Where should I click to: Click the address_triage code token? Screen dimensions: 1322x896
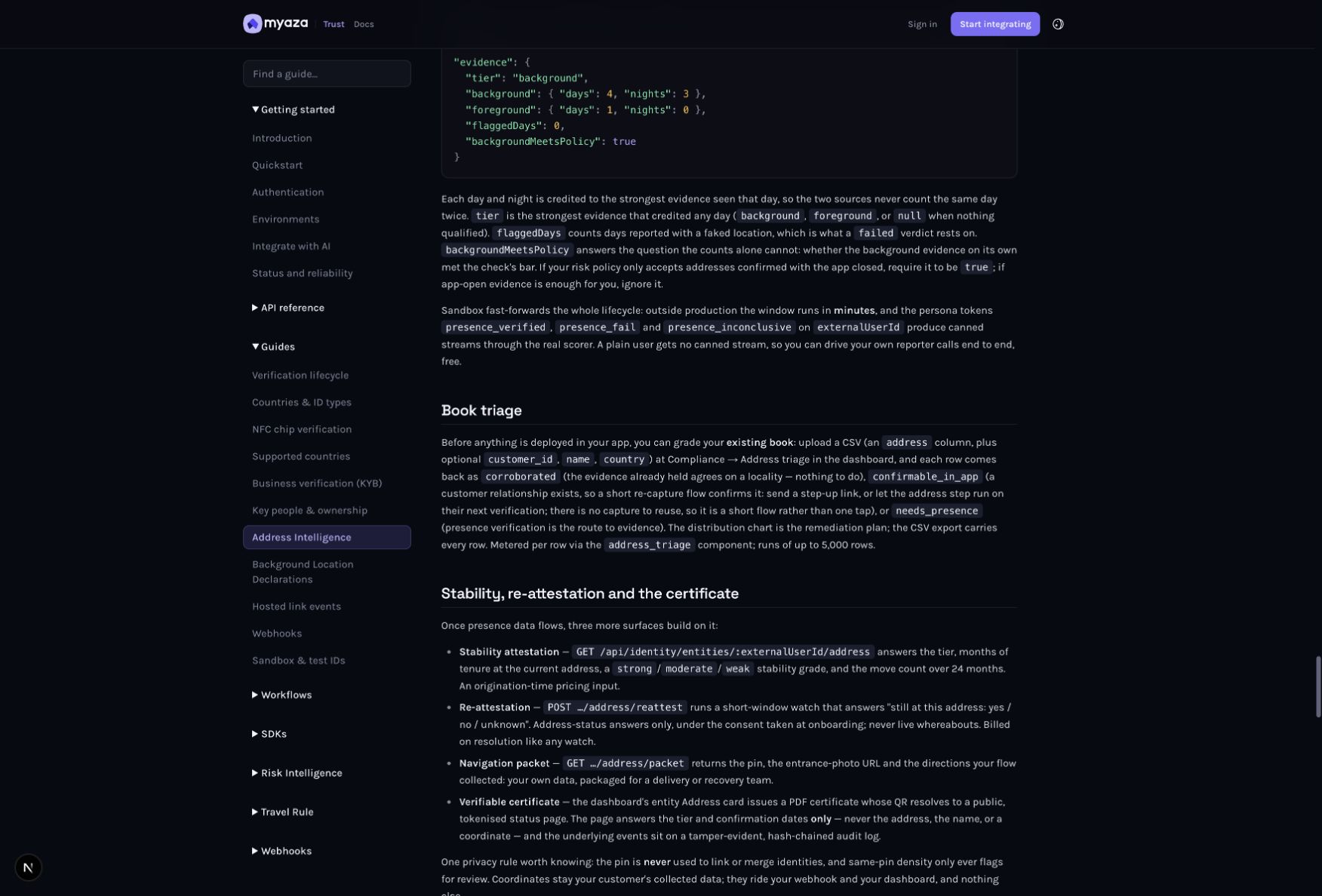[649, 545]
